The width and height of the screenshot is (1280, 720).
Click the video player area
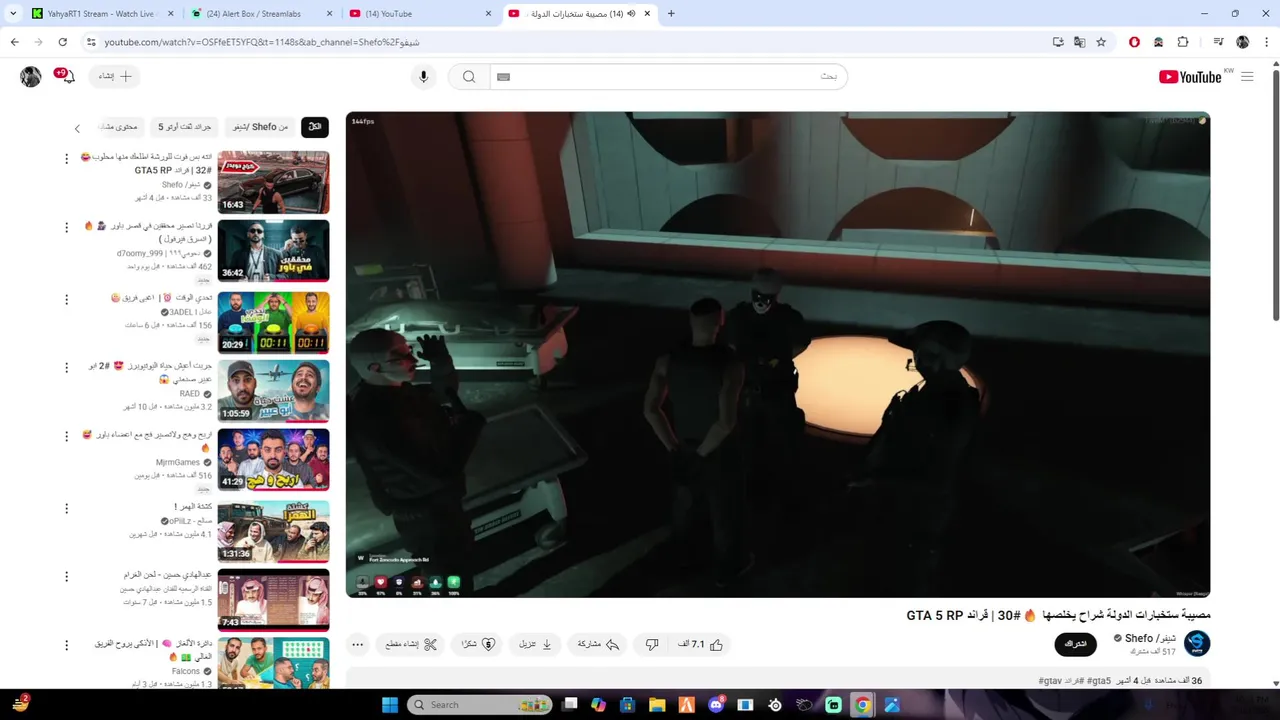tap(778, 355)
